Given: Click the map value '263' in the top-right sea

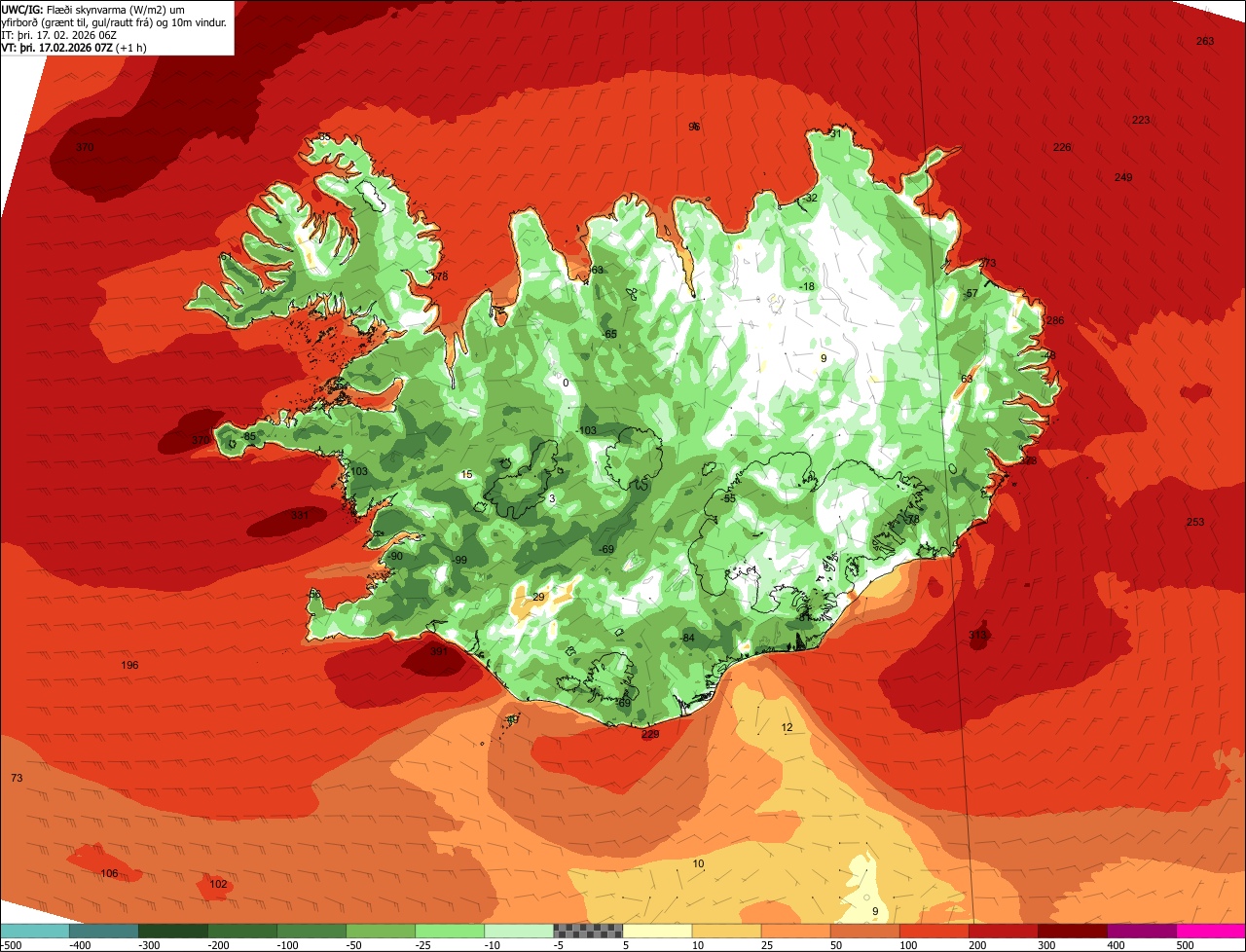Looking at the screenshot, I should (x=1205, y=41).
